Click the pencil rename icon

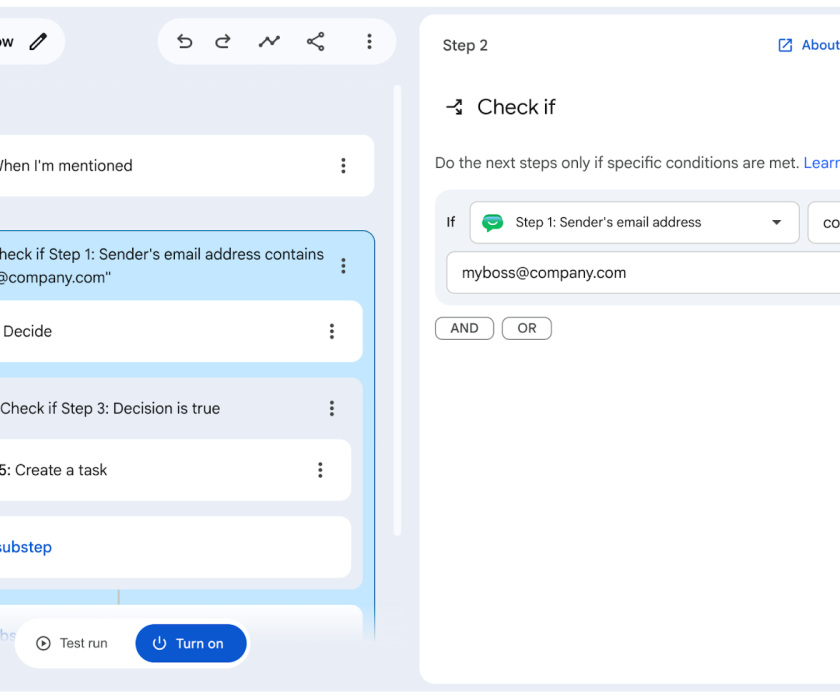(38, 42)
